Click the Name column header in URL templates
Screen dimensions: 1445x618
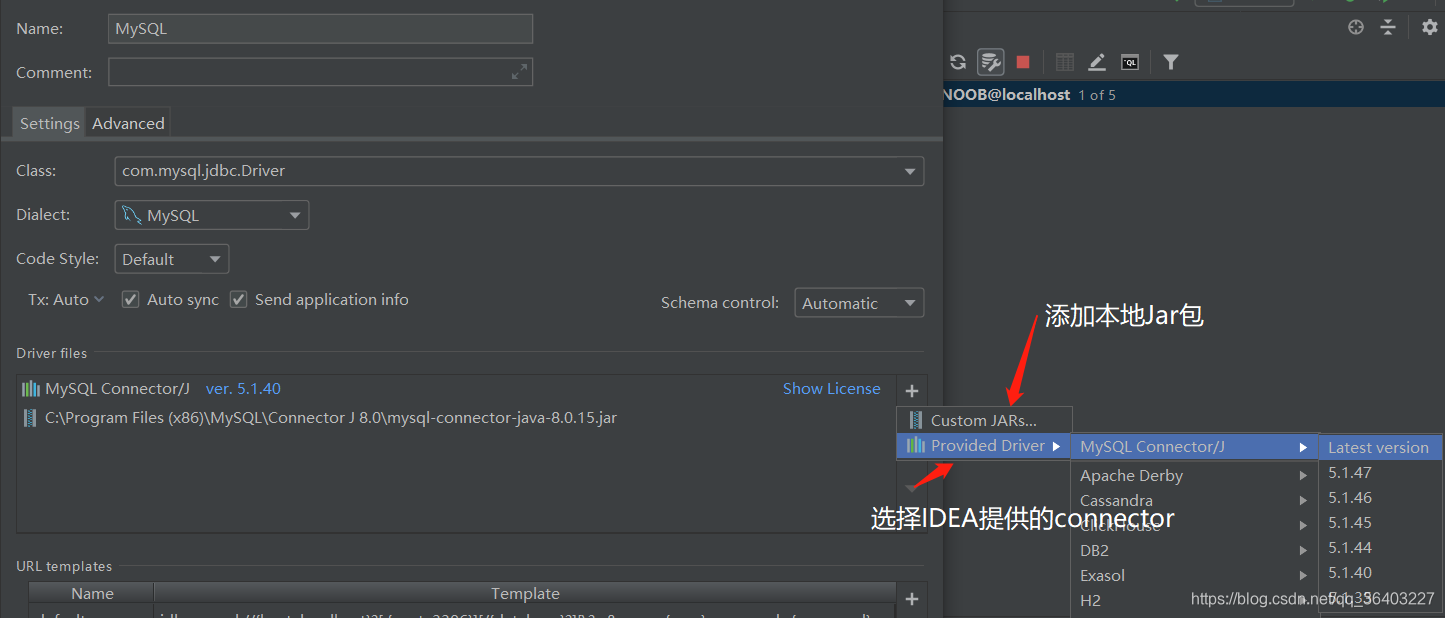click(x=92, y=593)
